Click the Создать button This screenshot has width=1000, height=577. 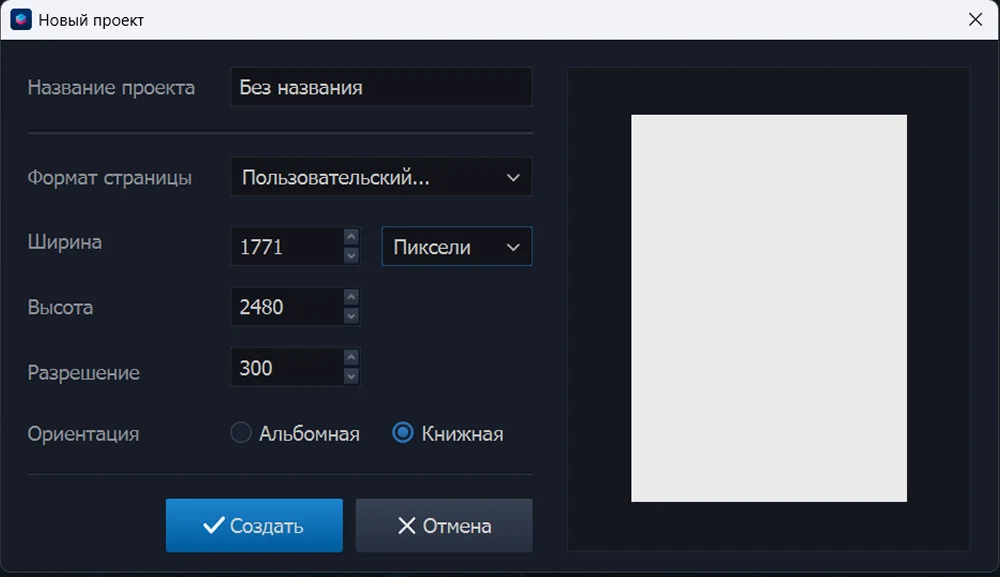click(x=254, y=525)
